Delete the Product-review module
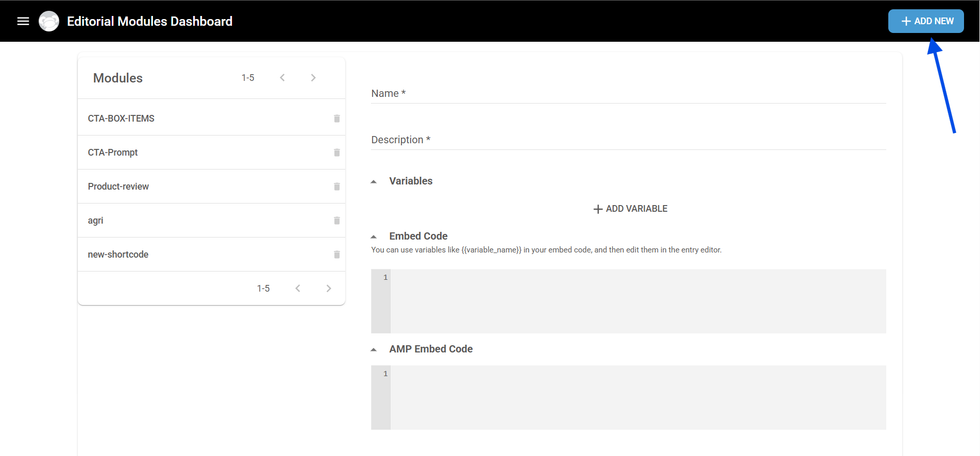The width and height of the screenshot is (980, 456). (x=337, y=186)
